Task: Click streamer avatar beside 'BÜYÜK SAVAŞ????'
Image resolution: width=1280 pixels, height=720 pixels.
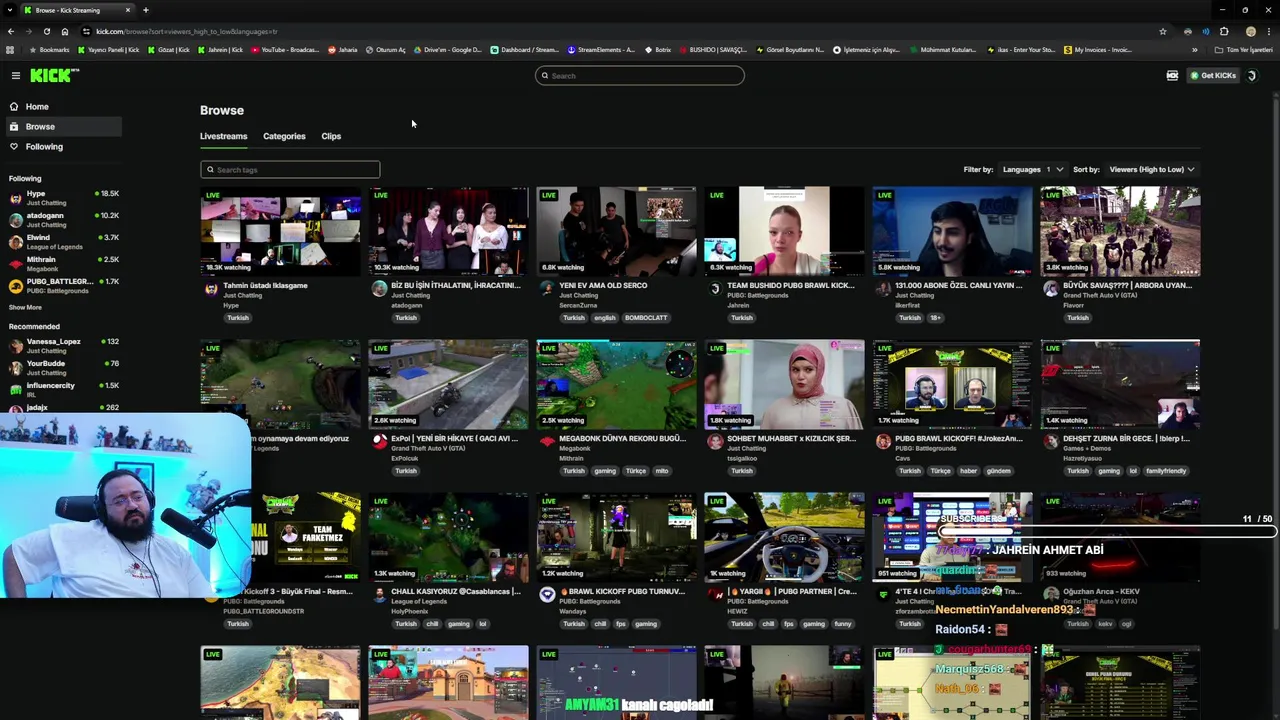Action: pyautogui.click(x=1051, y=289)
